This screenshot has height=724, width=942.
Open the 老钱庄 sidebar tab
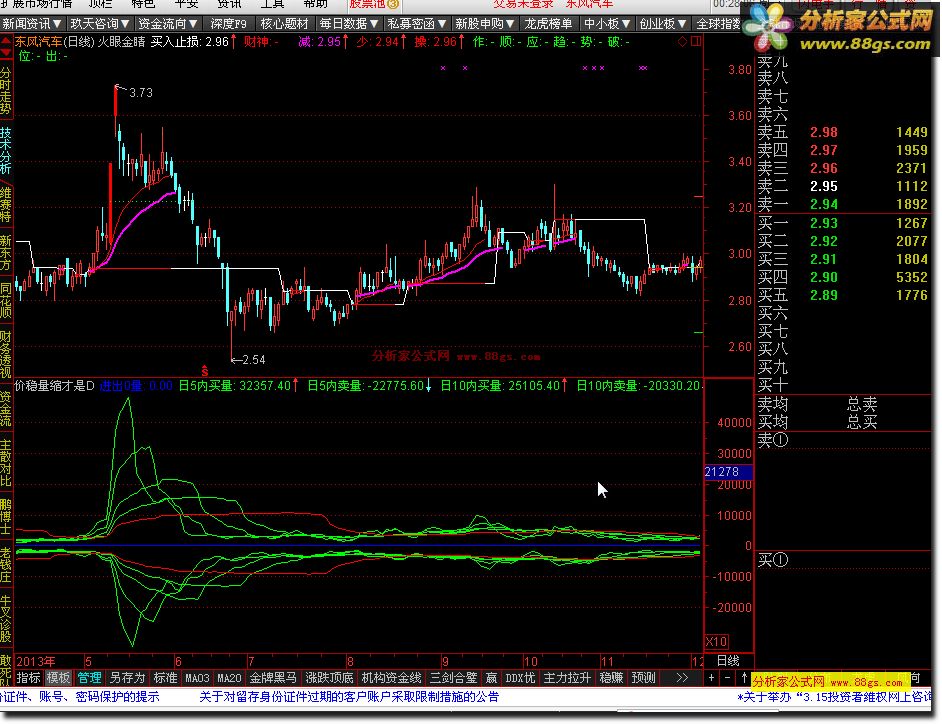(x=6, y=564)
